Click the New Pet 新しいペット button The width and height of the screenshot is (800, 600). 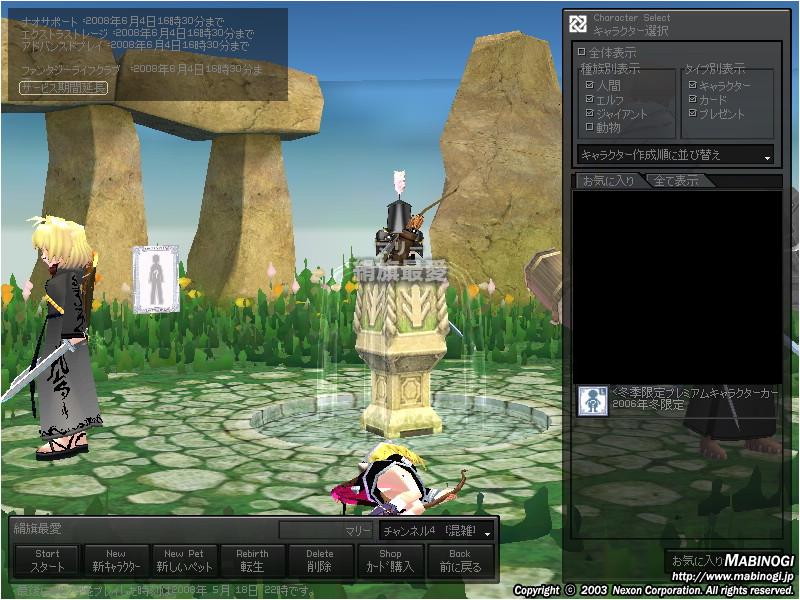(x=184, y=560)
